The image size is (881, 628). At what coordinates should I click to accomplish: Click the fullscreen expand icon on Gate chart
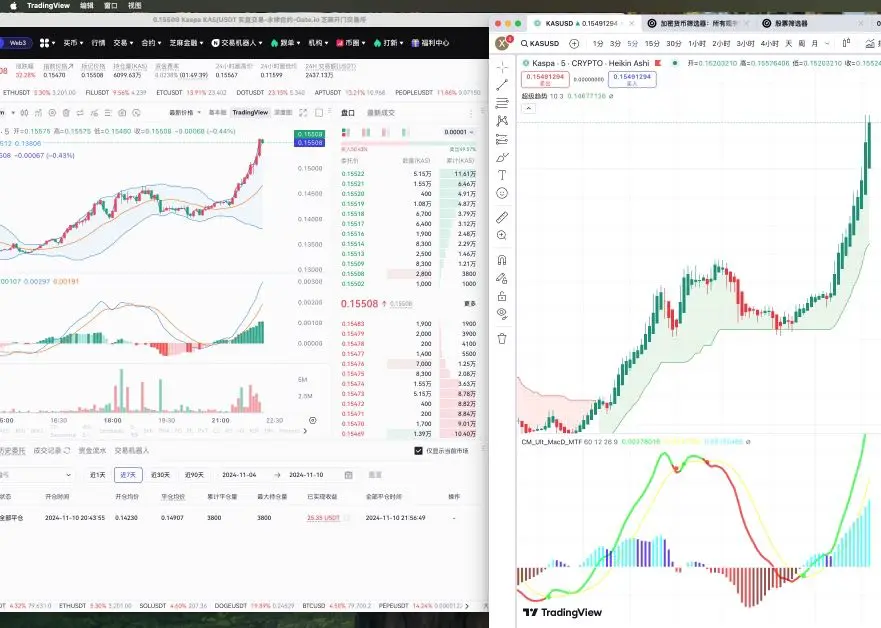coord(303,112)
